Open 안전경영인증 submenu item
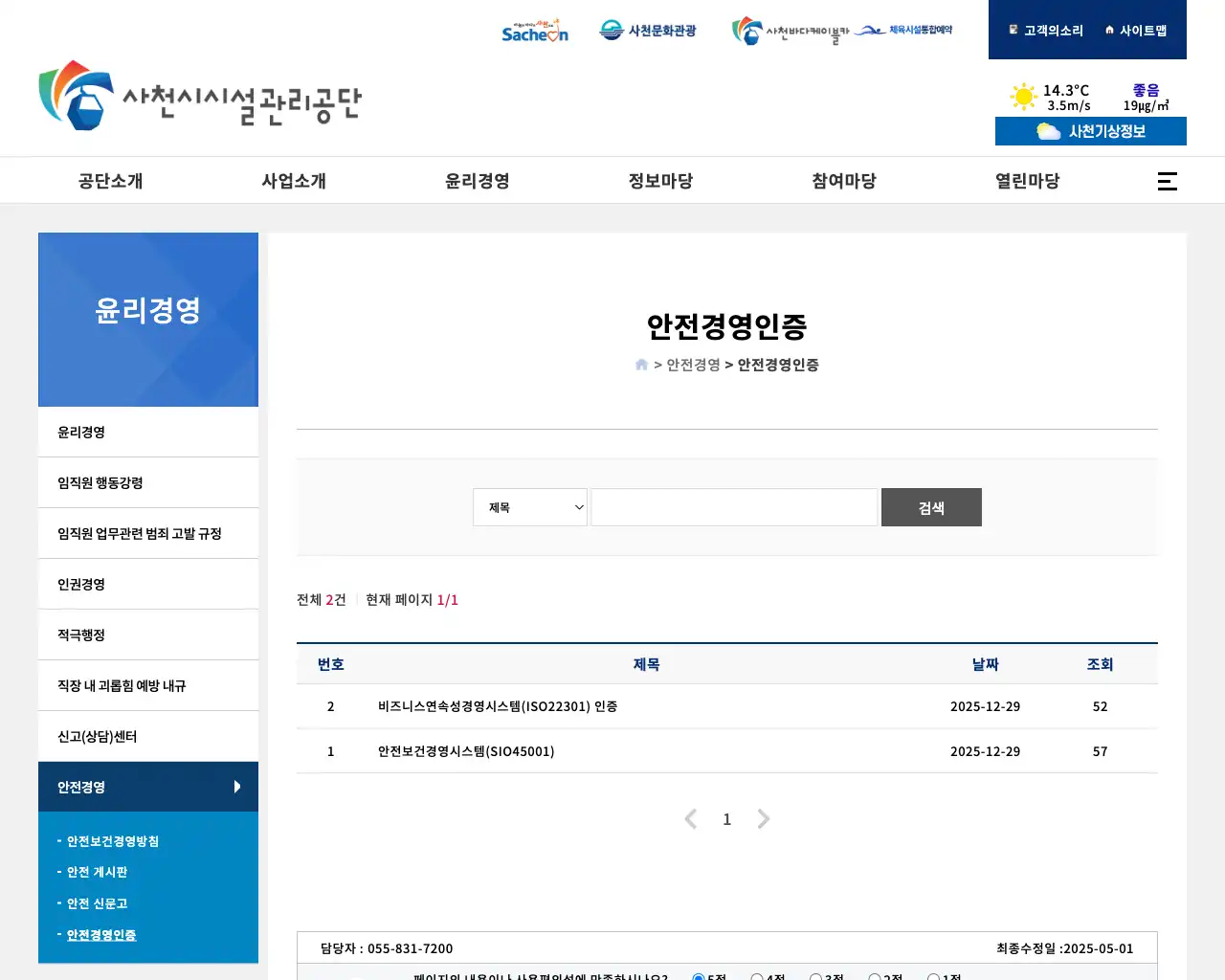Screen dimensions: 1225x980 tap(101, 935)
